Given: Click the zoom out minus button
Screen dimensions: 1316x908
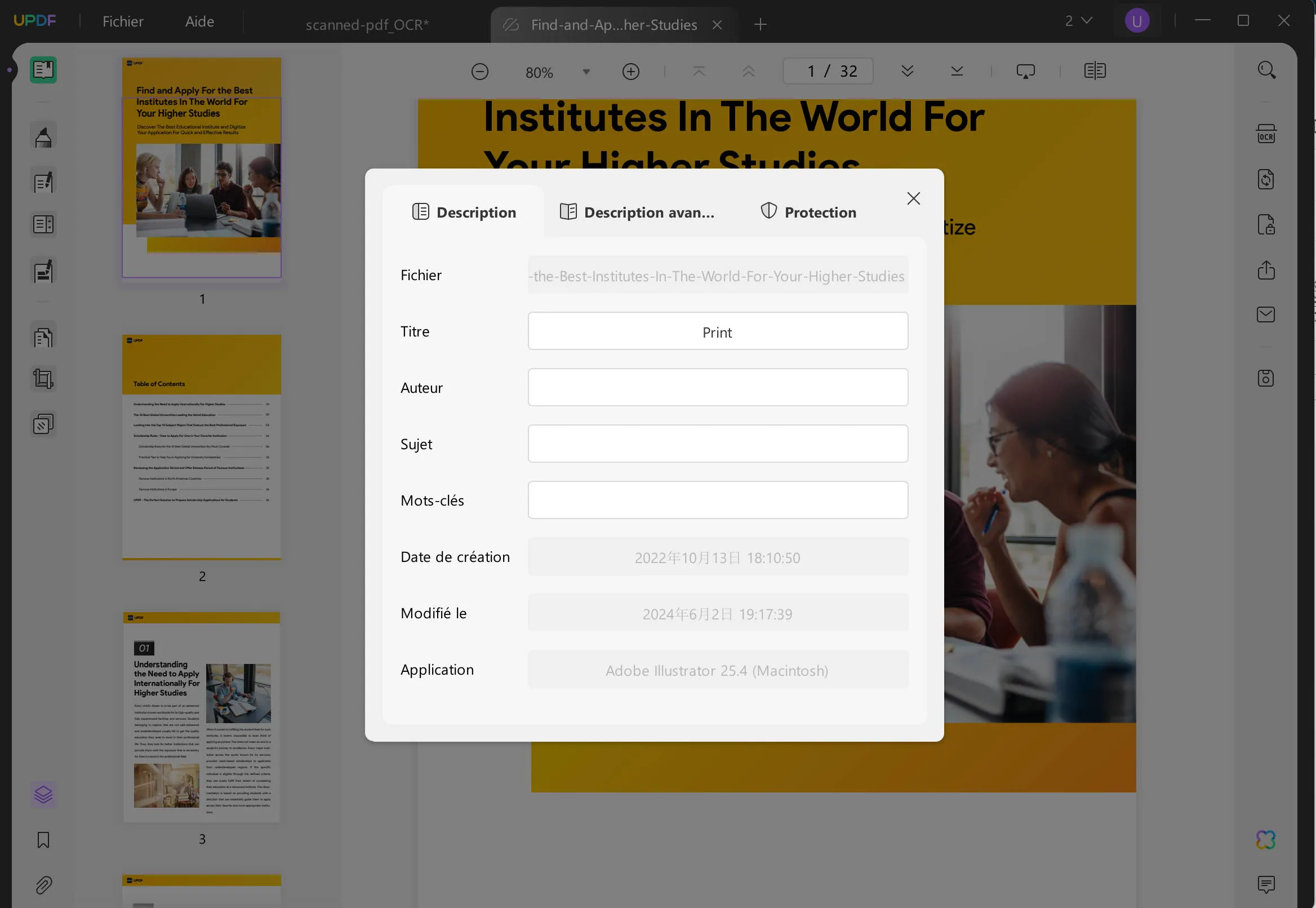Looking at the screenshot, I should (480, 71).
